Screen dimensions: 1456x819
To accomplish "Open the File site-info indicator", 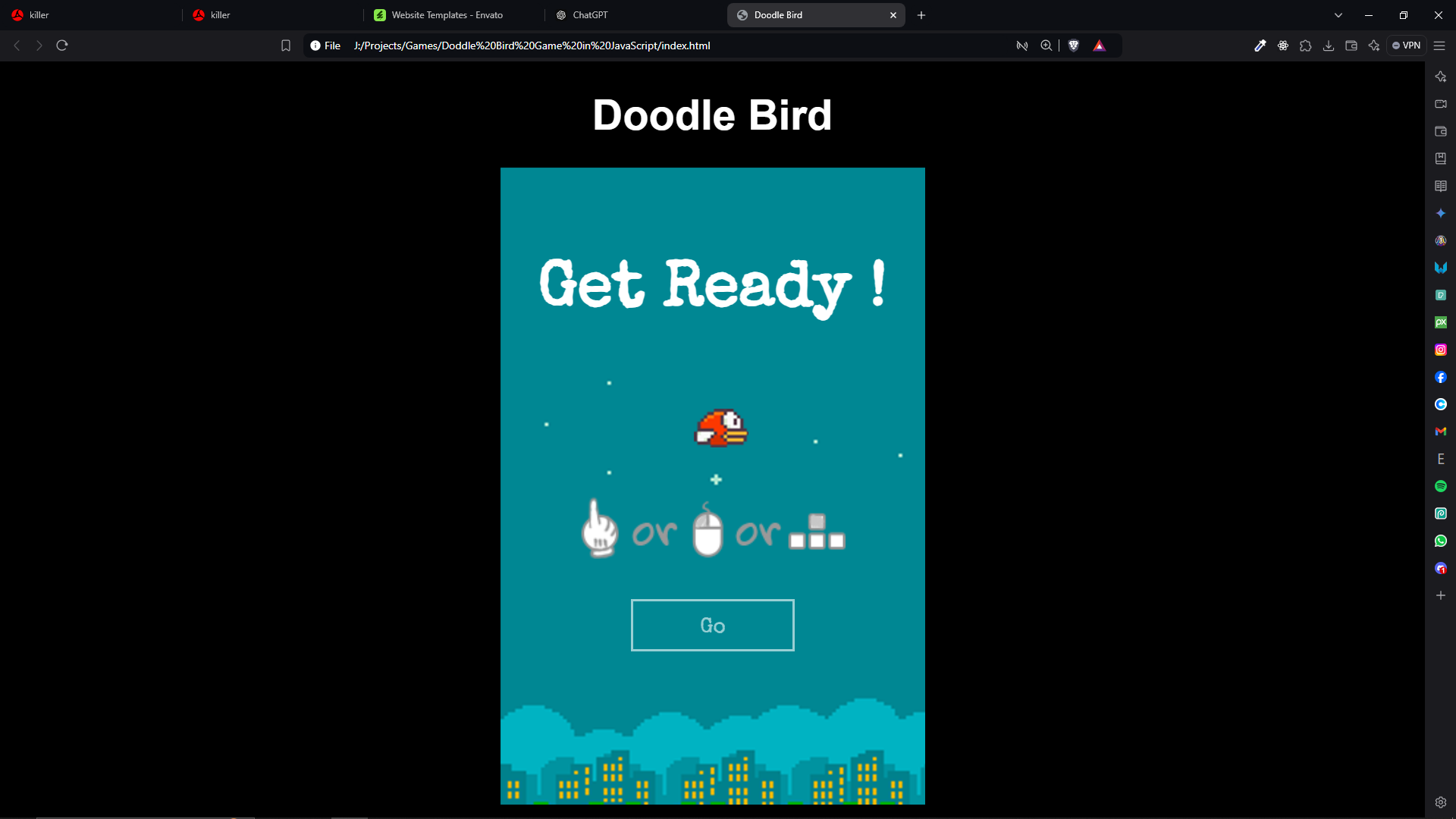I will (x=325, y=45).
